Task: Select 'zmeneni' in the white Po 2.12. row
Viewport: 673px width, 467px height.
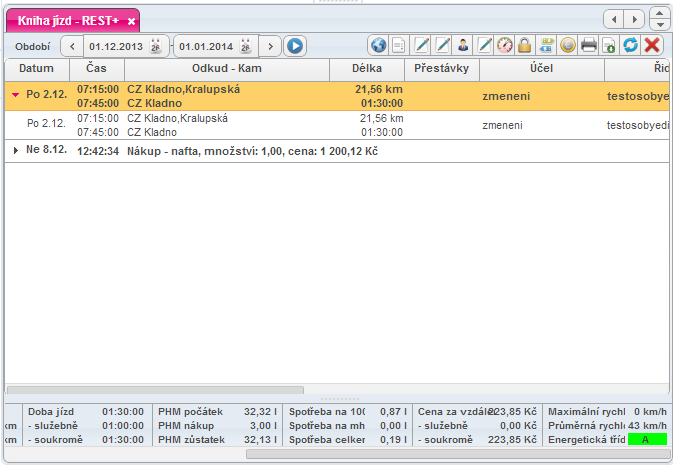Action: point(503,125)
